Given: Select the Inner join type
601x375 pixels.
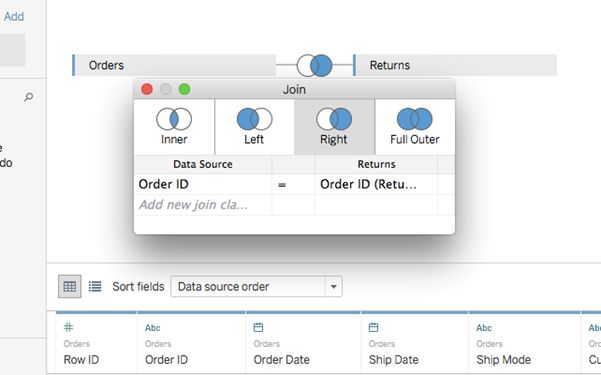Looking at the screenshot, I should [174, 127].
